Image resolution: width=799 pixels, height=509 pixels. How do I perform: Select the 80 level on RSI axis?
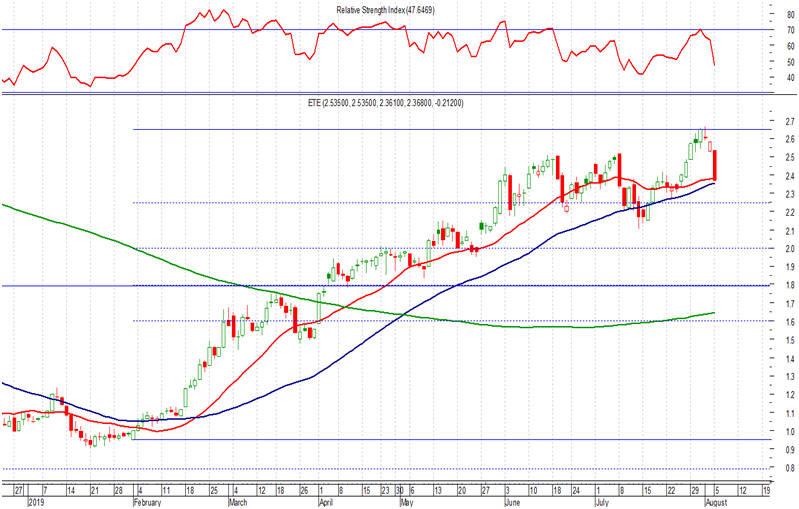(x=790, y=15)
